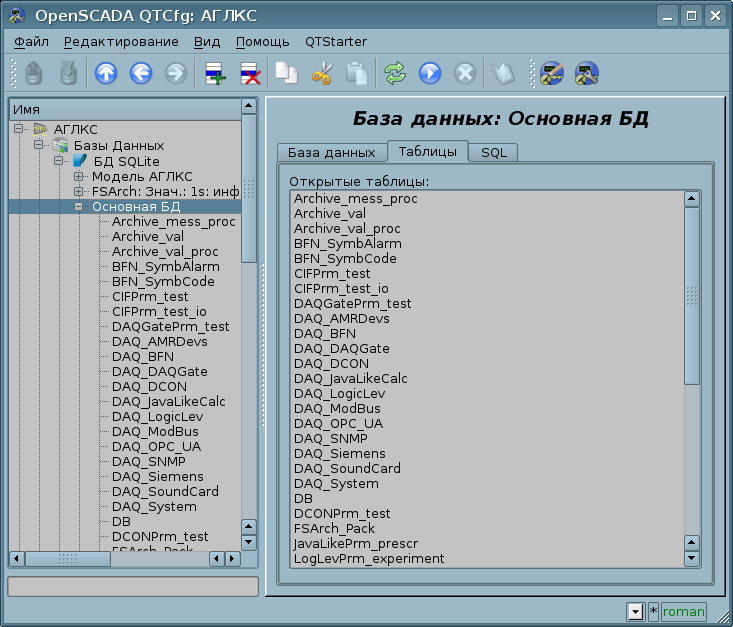This screenshot has width=733, height=627.
Task: Expand the Модель АГЛКС tree node
Action: tap(78, 176)
